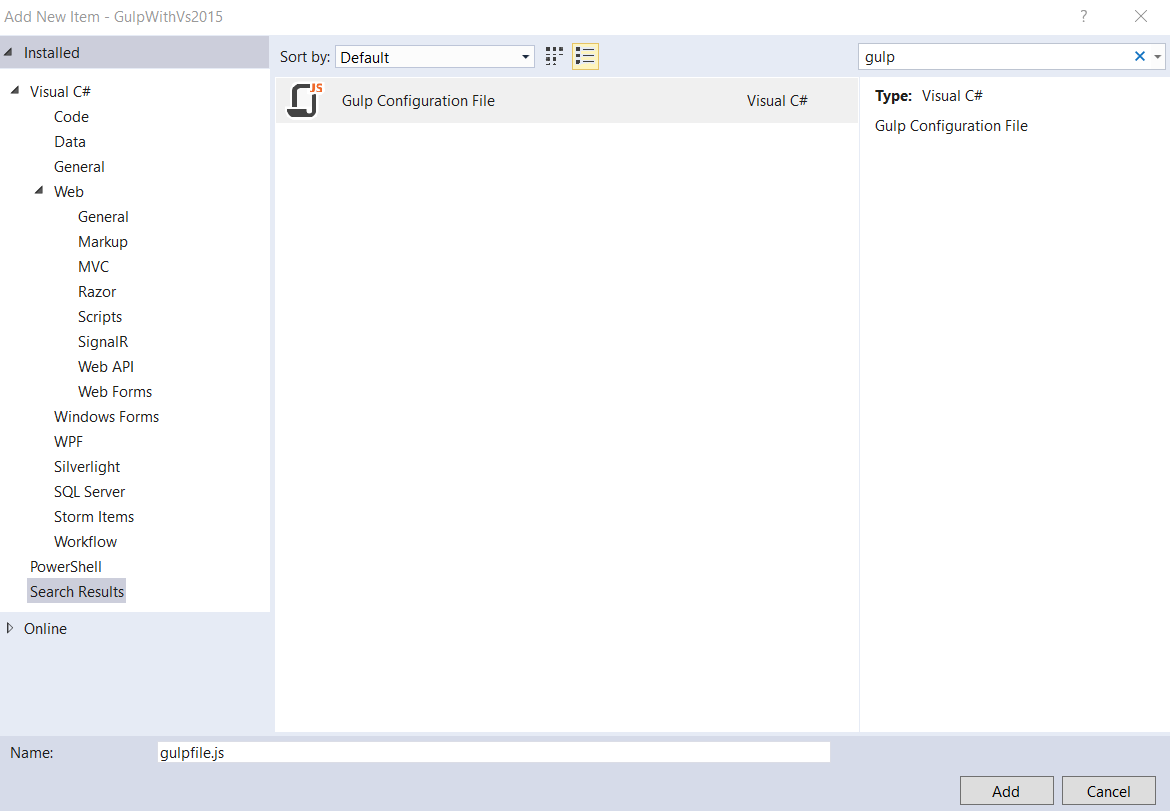Open the Sort by dropdown arrow
This screenshot has width=1170, height=811.
coord(525,57)
